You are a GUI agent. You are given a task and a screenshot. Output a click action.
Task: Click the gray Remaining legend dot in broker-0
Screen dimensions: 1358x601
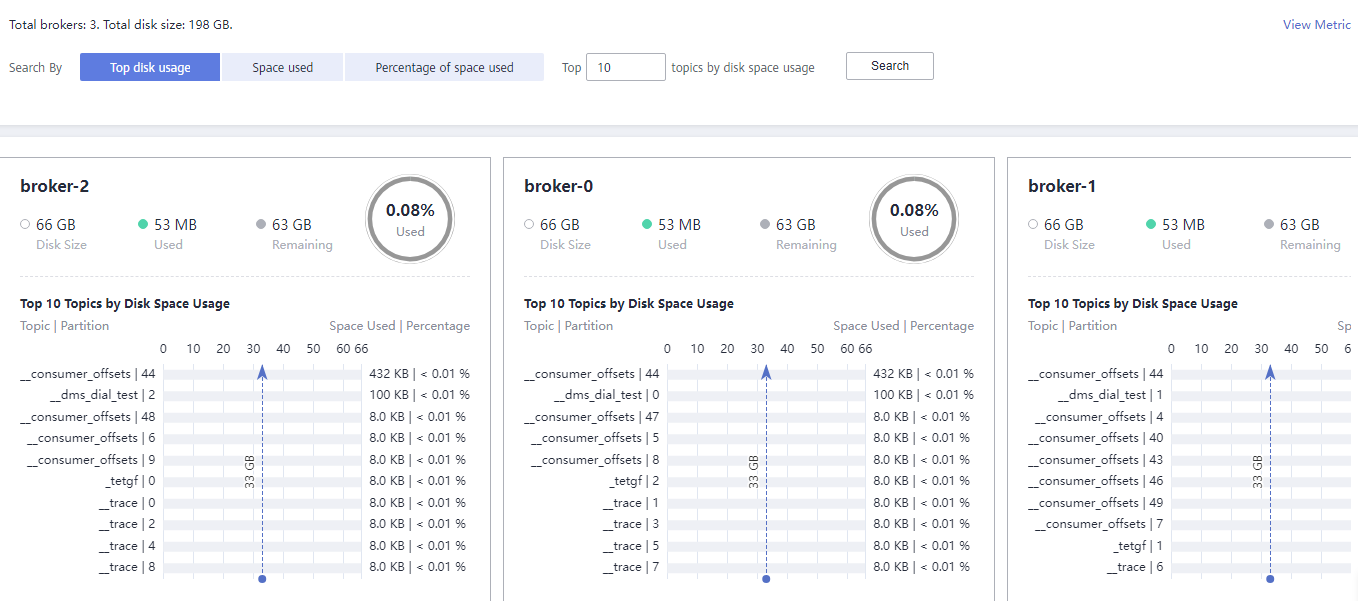tap(765, 225)
